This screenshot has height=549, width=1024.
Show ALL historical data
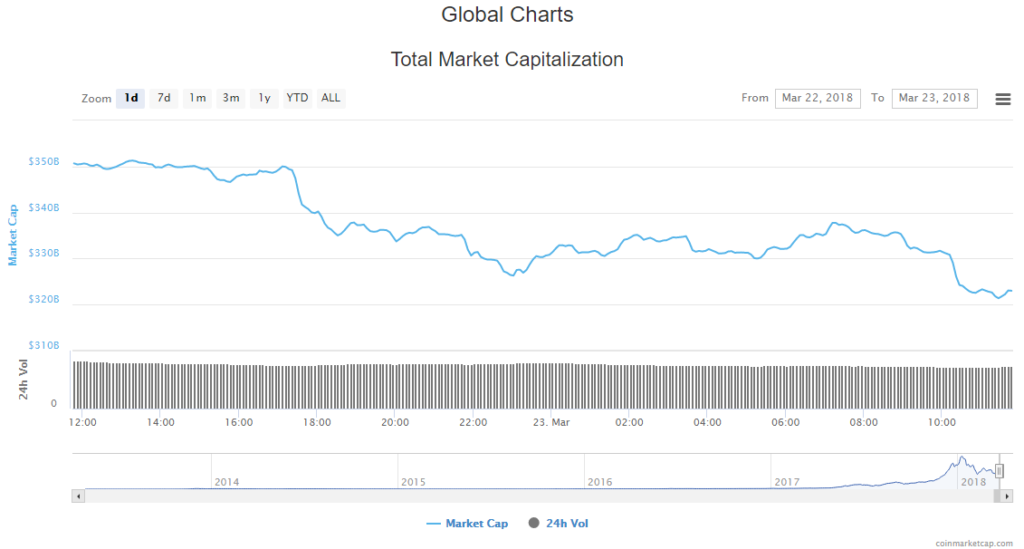(x=331, y=98)
